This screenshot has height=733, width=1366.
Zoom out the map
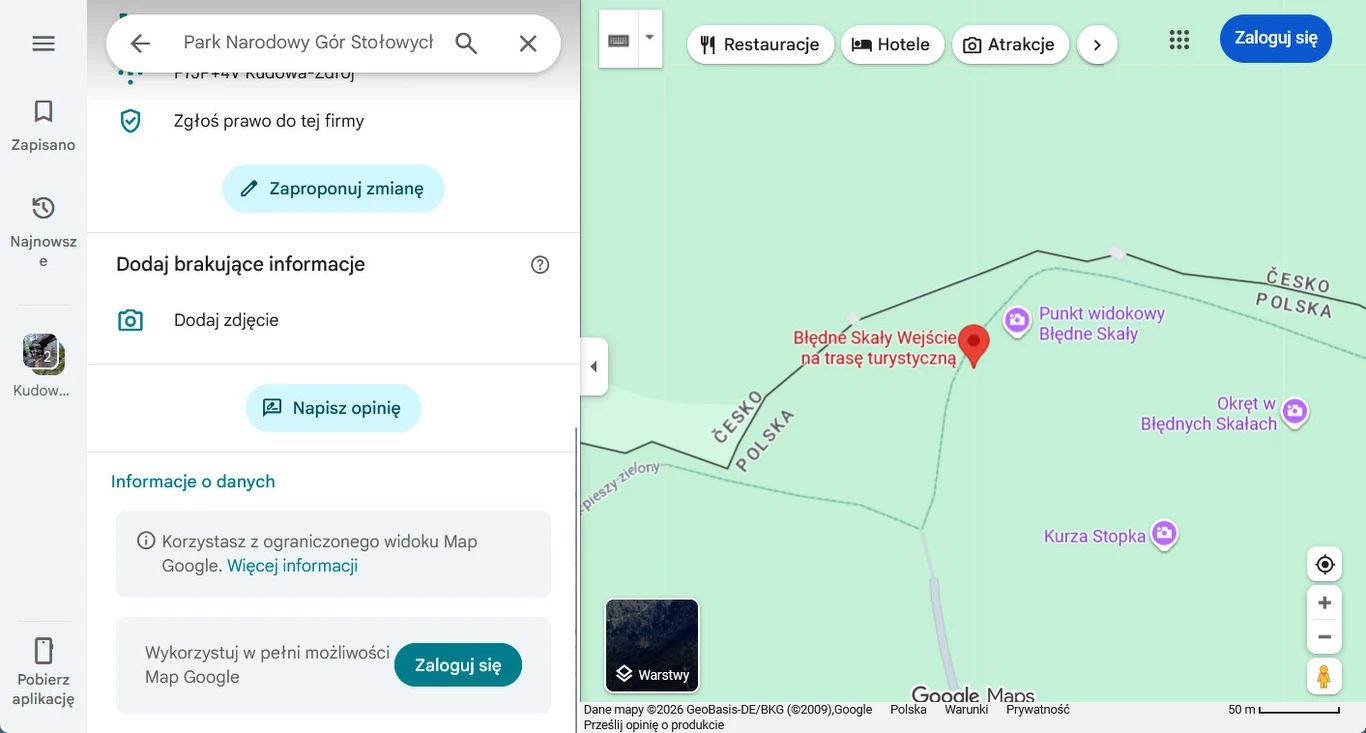1325,637
